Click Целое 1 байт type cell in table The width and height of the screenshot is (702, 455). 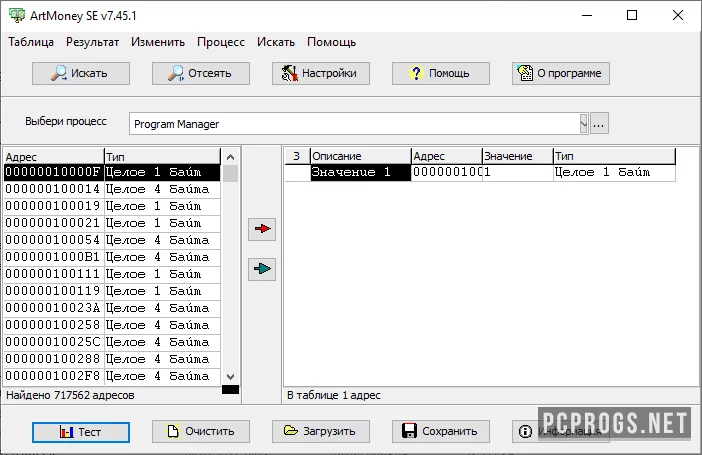pos(614,172)
